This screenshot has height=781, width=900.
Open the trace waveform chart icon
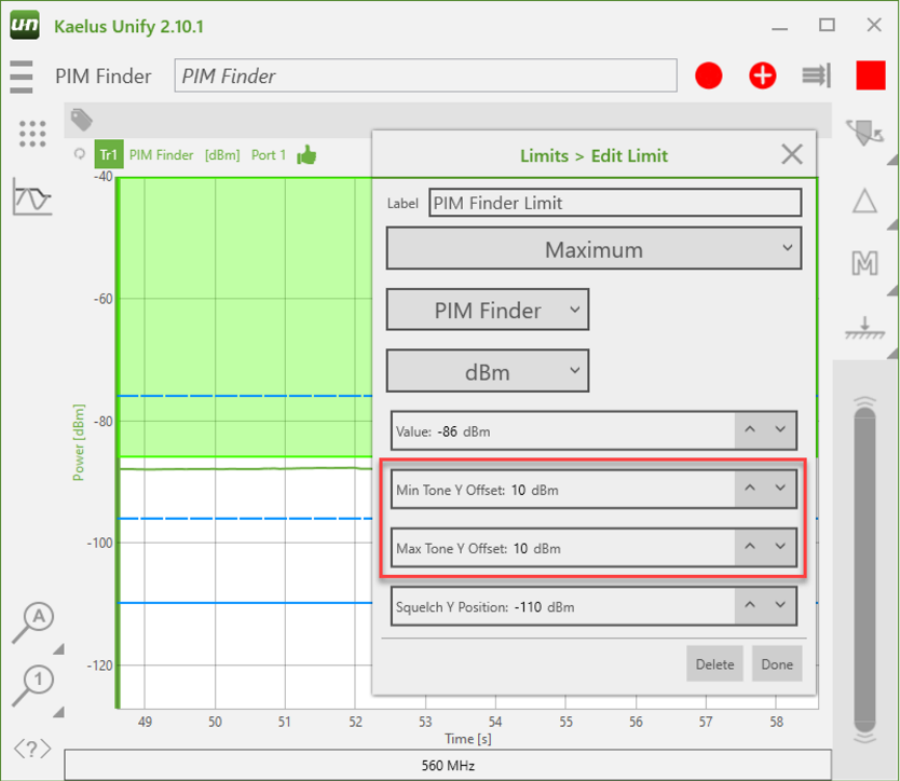point(32,197)
